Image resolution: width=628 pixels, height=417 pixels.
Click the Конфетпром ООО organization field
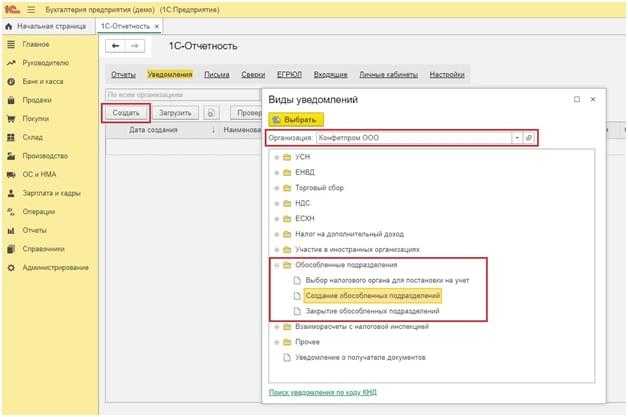tap(414, 138)
